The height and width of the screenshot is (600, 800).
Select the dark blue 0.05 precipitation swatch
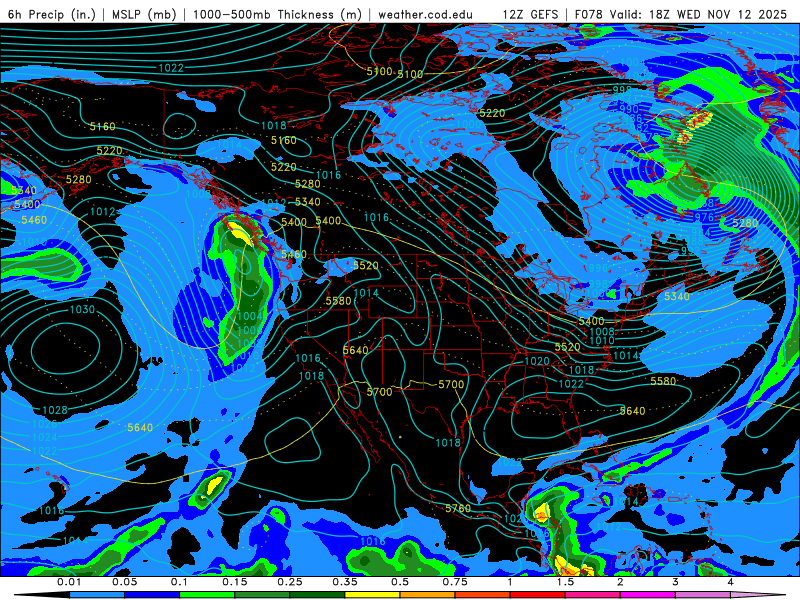coord(152,595)
